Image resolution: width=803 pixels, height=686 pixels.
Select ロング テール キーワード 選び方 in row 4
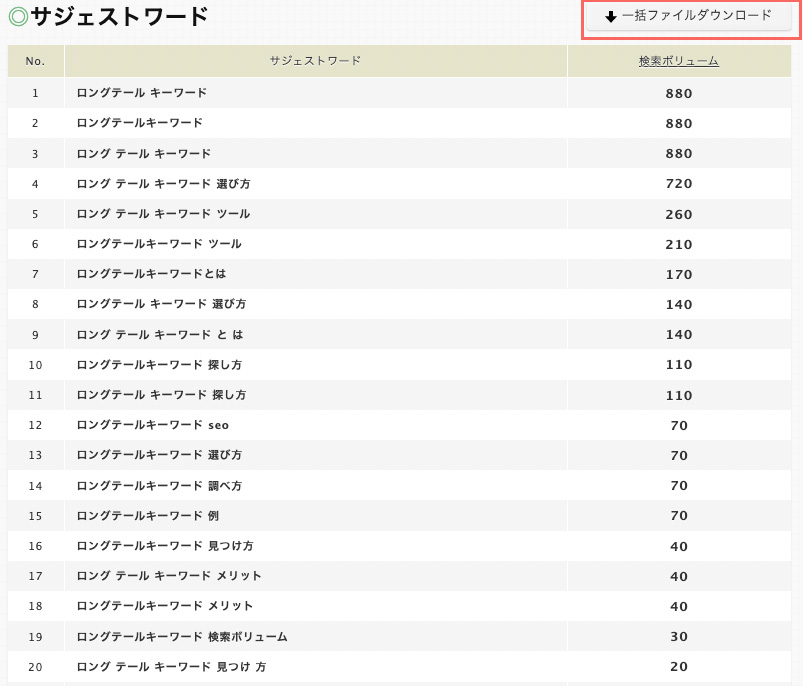point(163,183)
